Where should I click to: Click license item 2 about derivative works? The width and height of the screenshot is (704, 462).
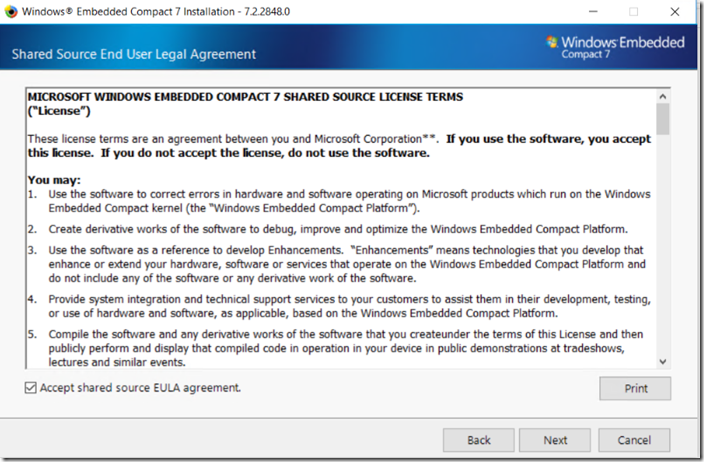pos(328,229)
